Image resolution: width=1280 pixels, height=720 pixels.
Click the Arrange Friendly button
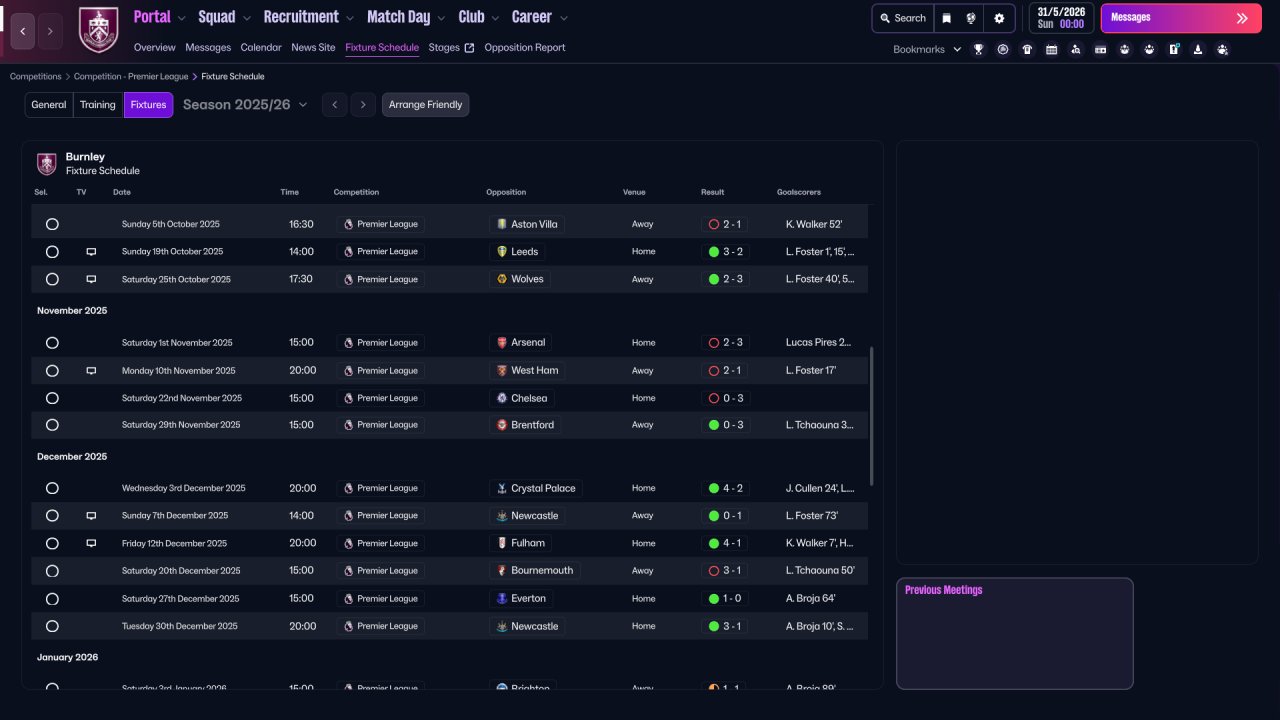[x=425, y=105]
